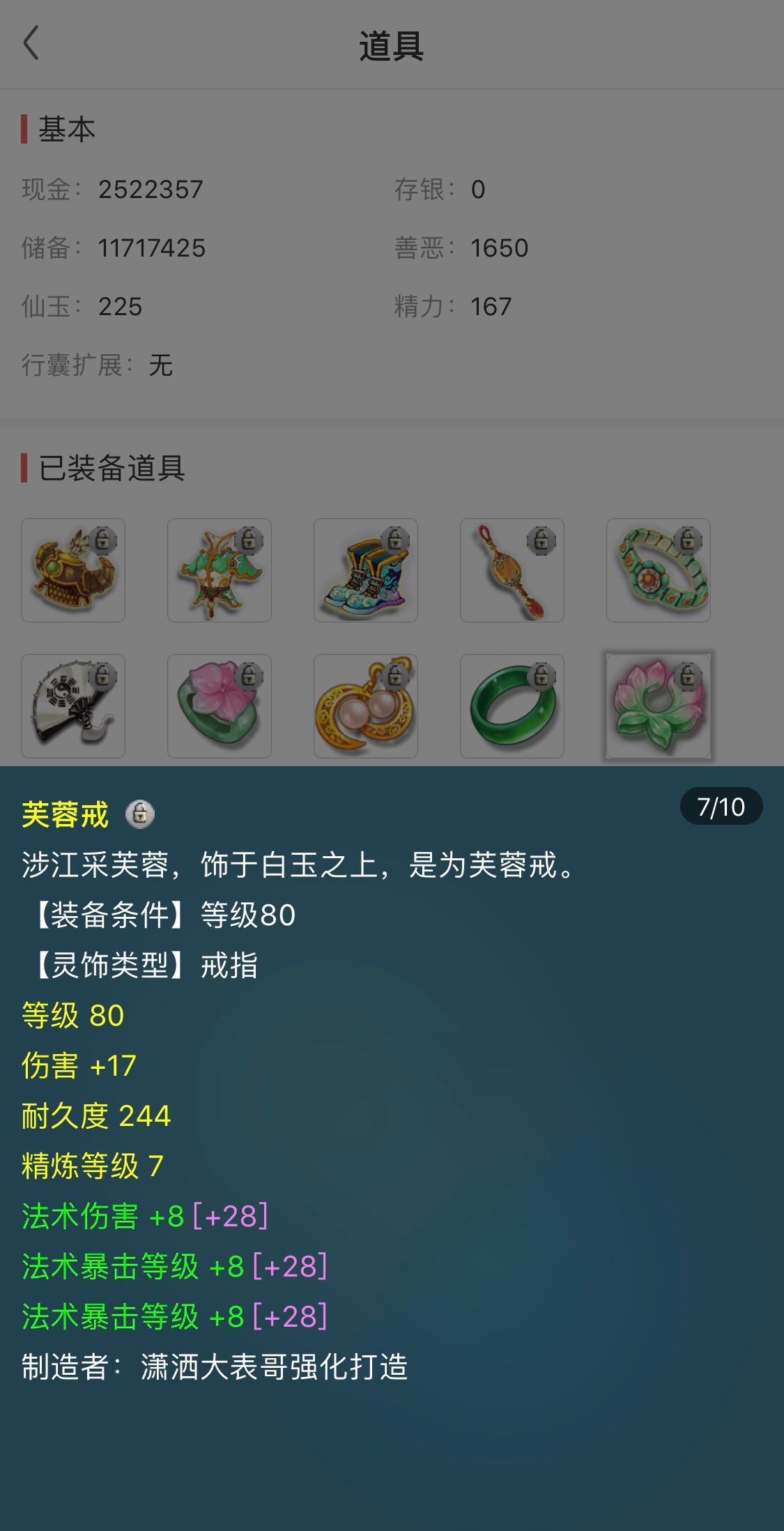
Task: Select the highlighted lotus ring item
Action: pyautogui.click(x=659, y=706)
